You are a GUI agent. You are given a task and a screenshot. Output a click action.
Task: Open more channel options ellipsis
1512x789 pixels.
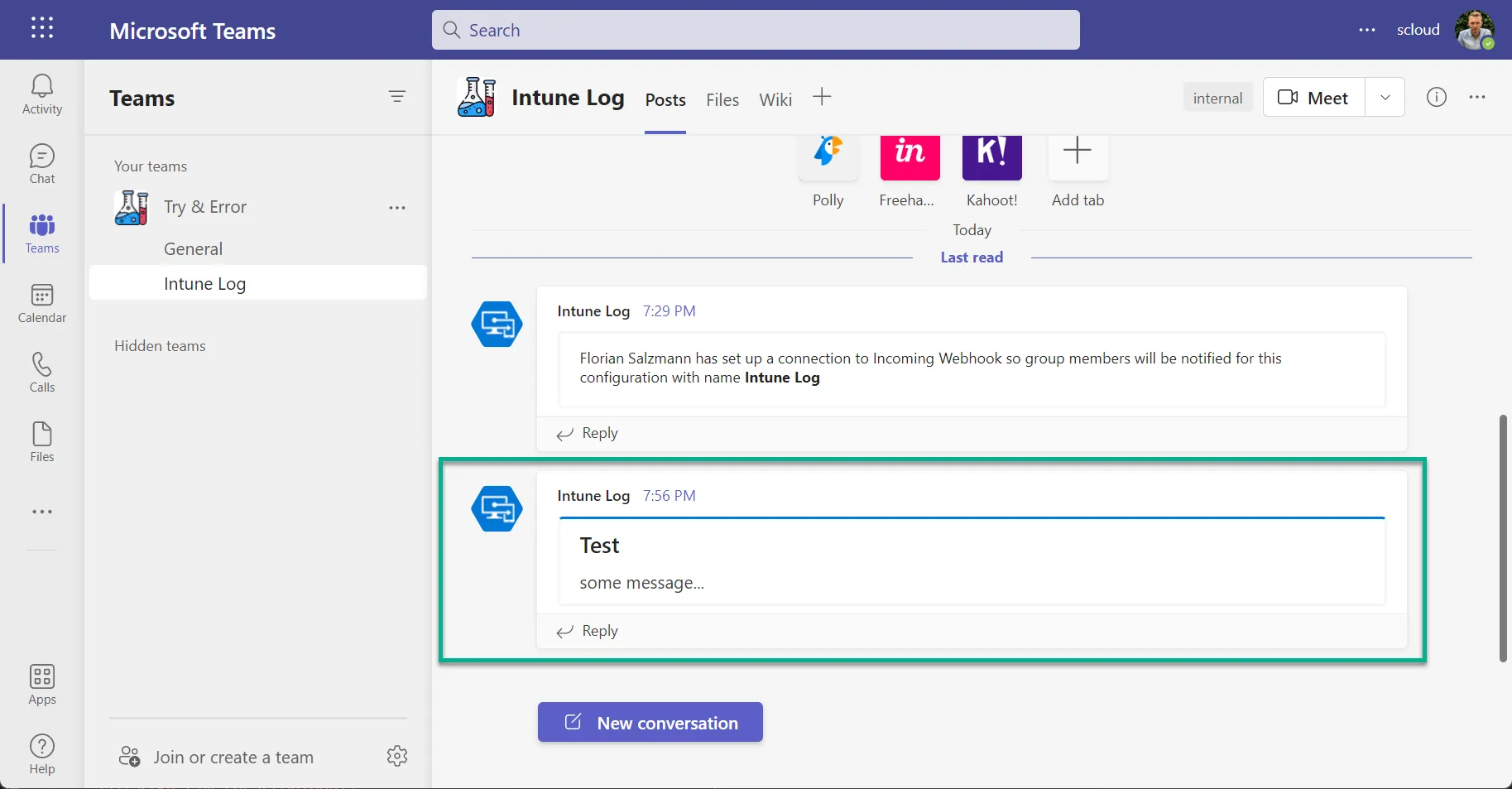1477,97
